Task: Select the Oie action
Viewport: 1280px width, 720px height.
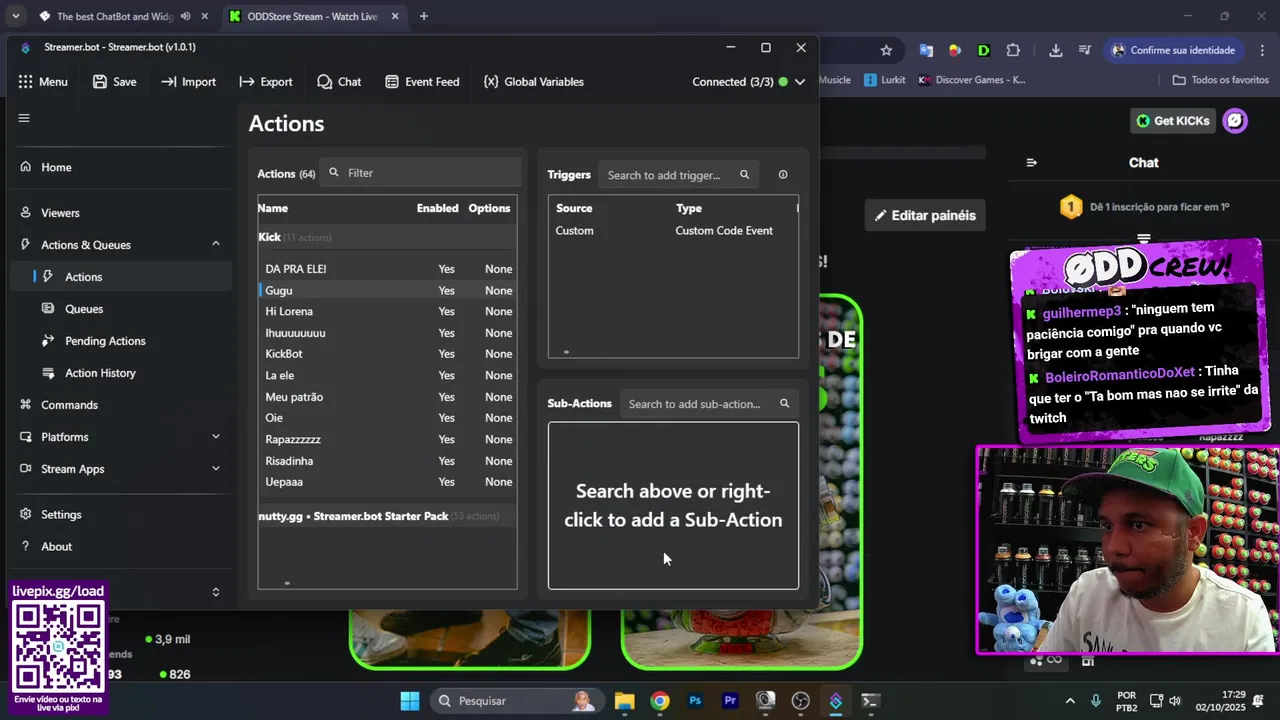Action: point(387,418)
